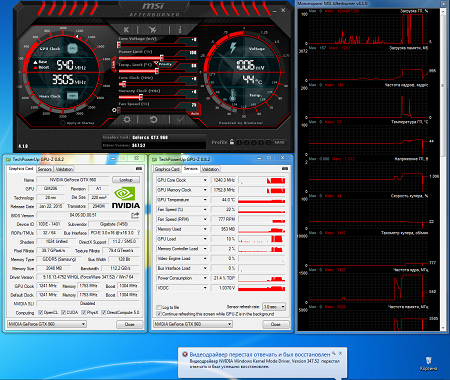
Task: Click screenshot camera icon in left GPU-Z window
Action: pos(139,169)
